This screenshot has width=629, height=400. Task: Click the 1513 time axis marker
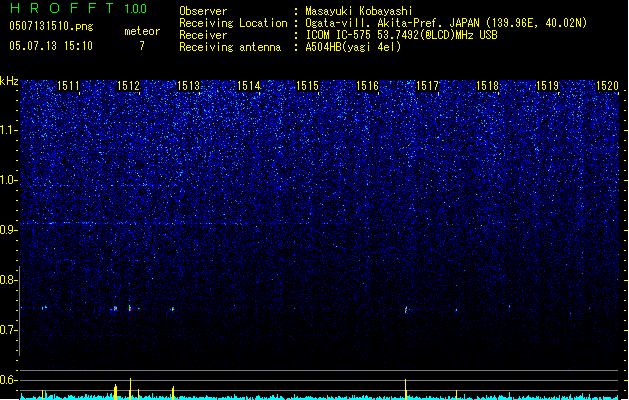(189, 86)
